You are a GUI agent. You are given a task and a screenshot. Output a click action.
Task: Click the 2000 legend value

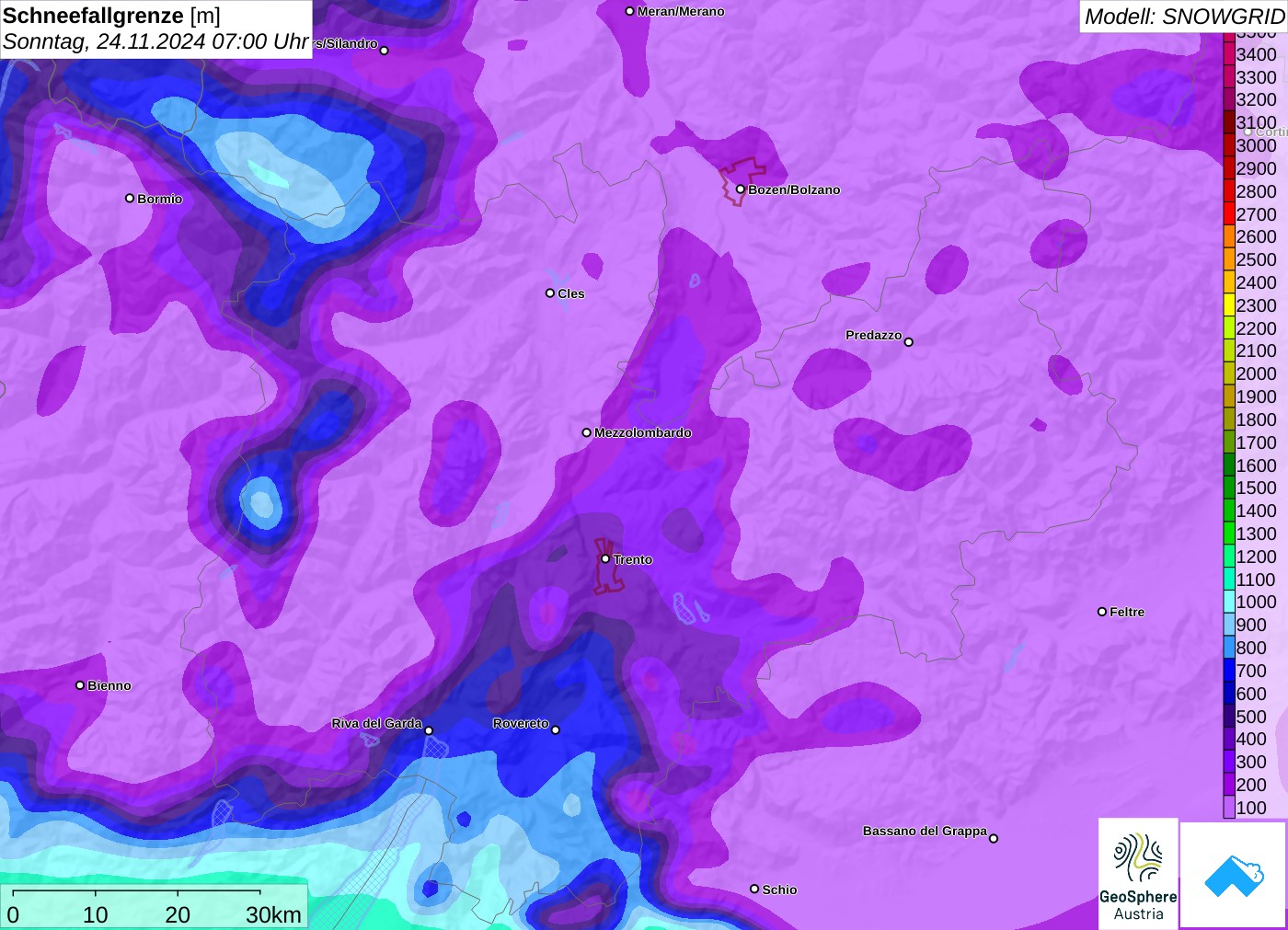pyautogui.click(x=1257, y=373)
